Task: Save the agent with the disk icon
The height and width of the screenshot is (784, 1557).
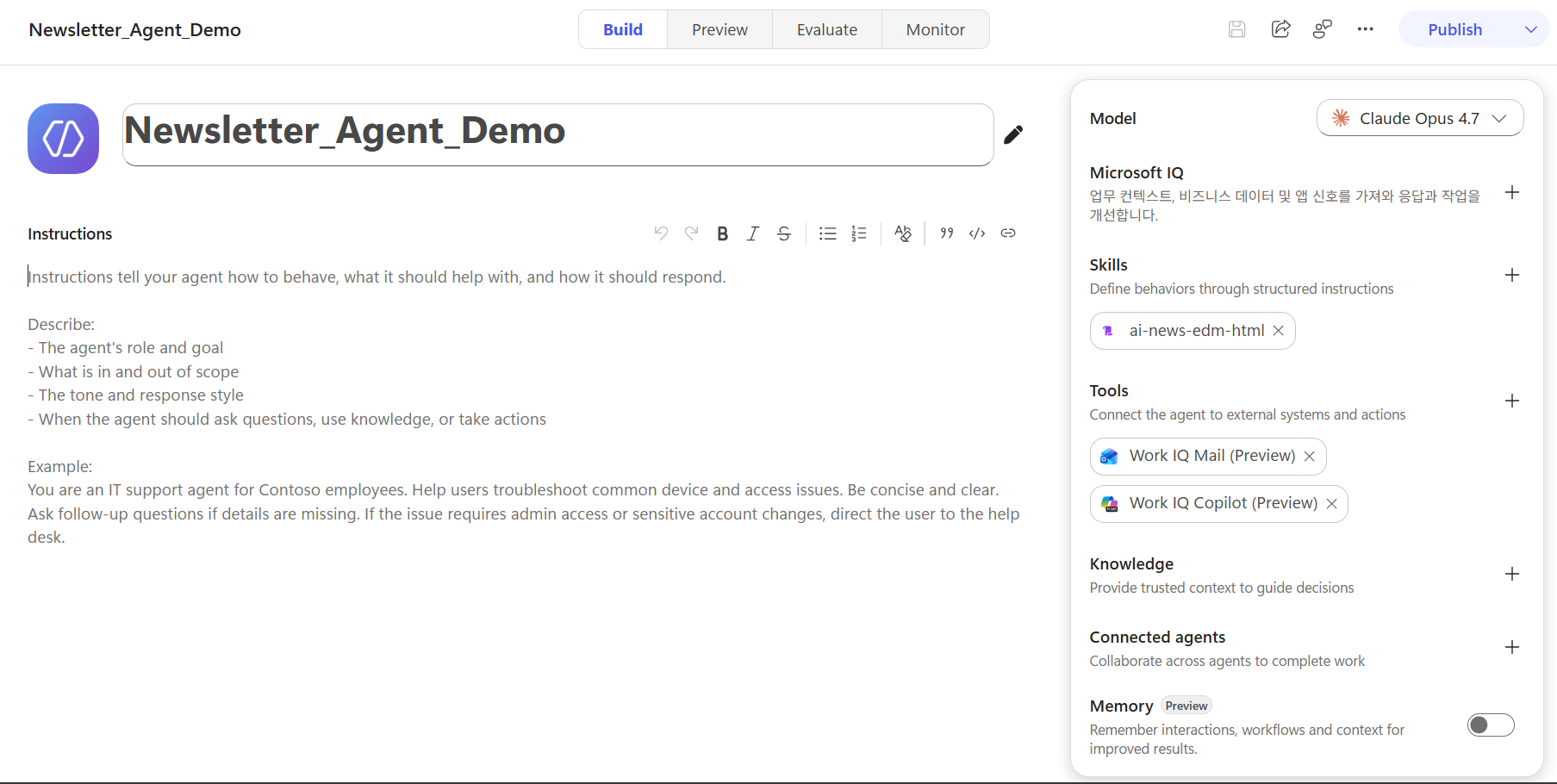Action: tap(1237, 29)
